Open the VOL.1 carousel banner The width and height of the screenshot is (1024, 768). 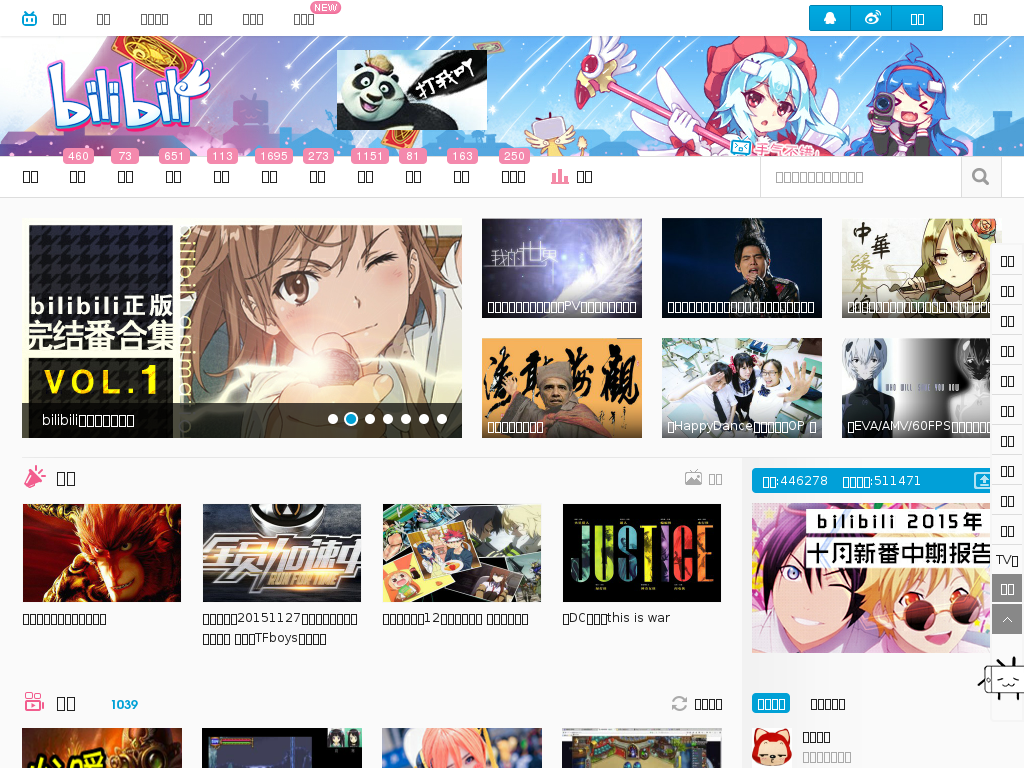[242, 328]
